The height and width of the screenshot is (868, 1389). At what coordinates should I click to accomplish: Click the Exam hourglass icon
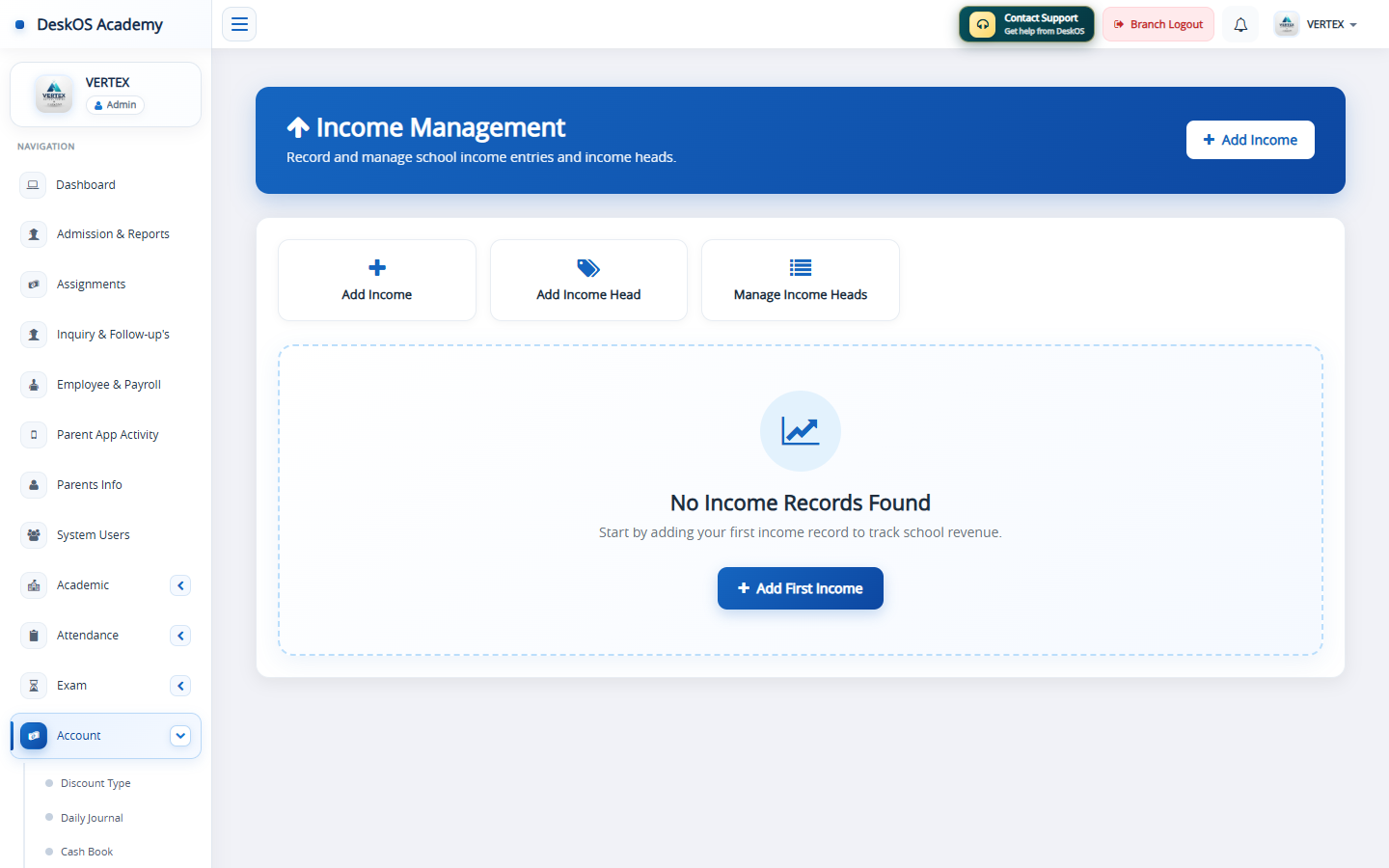click(x=34, y=686)
